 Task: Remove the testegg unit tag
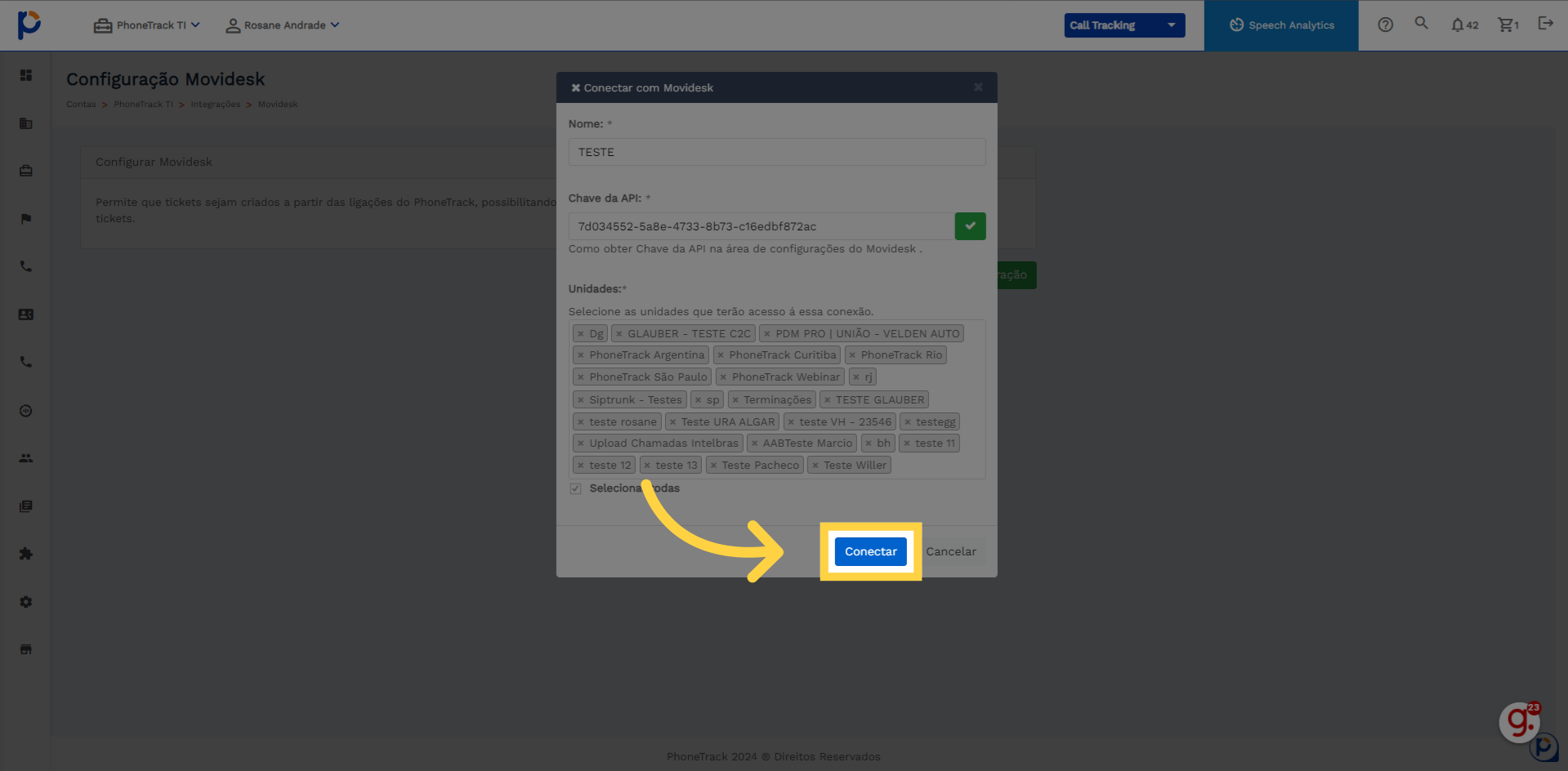click(x=907, y=422)
